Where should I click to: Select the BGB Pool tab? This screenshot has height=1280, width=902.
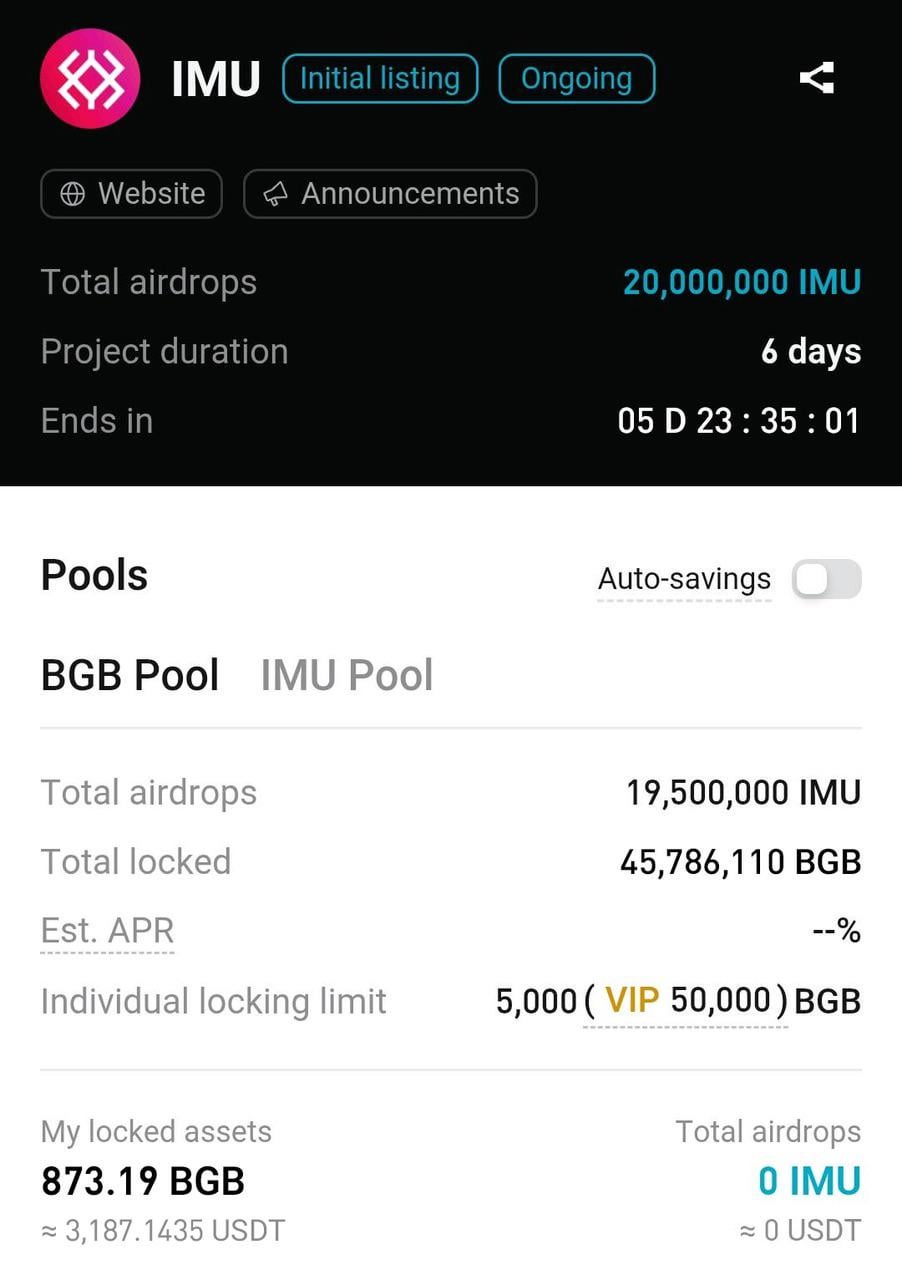(130, 675)
